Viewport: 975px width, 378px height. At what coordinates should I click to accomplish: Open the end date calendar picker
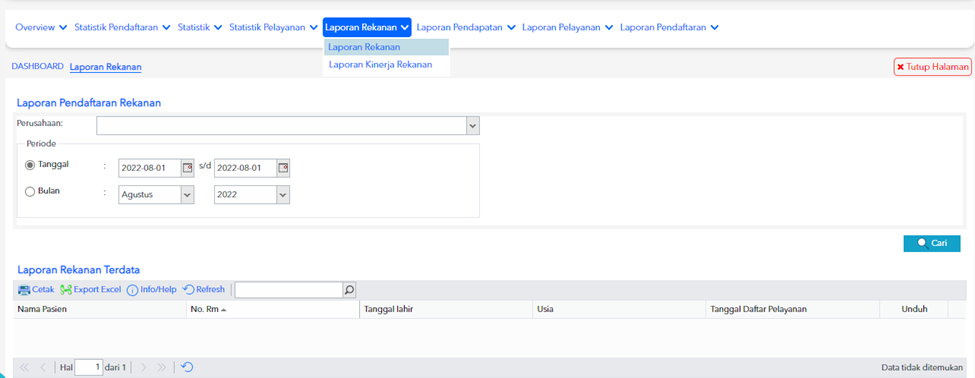tap(284, 168)
